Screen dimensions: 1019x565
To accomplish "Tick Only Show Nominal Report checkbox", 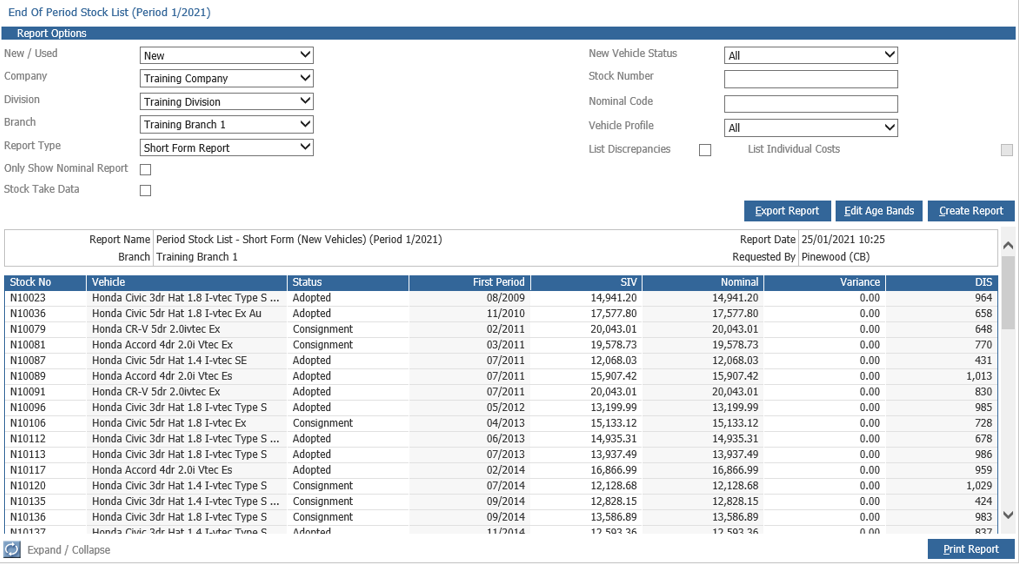I will [x=146, y=170].
